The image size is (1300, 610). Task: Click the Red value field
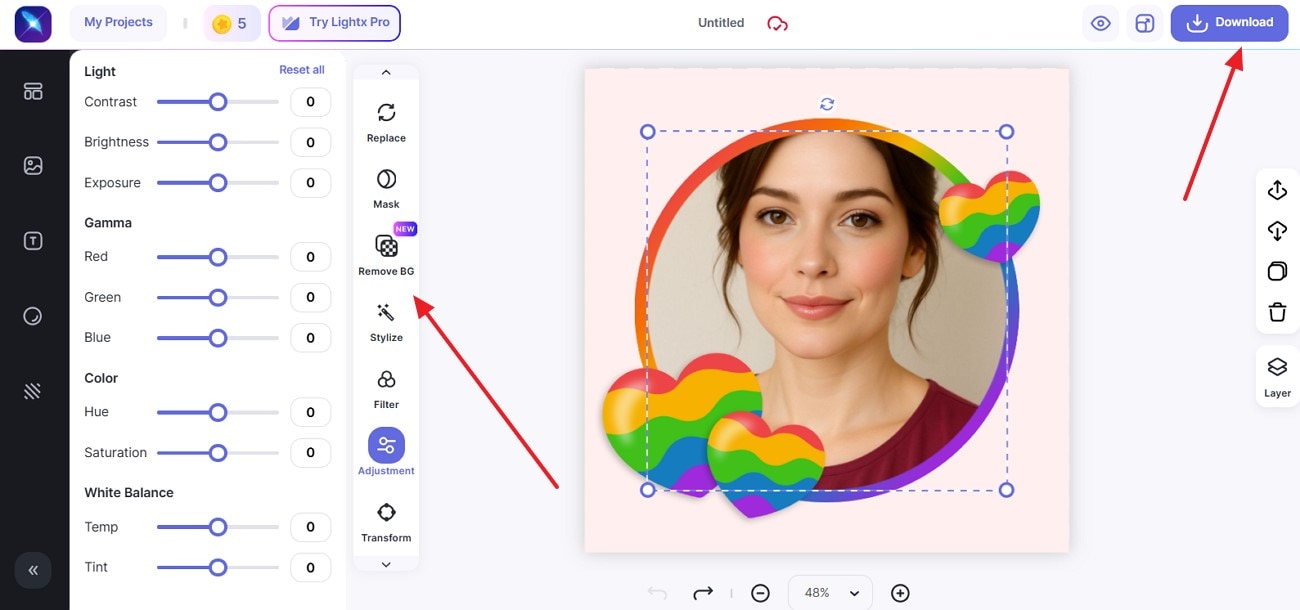click(310, 257)
